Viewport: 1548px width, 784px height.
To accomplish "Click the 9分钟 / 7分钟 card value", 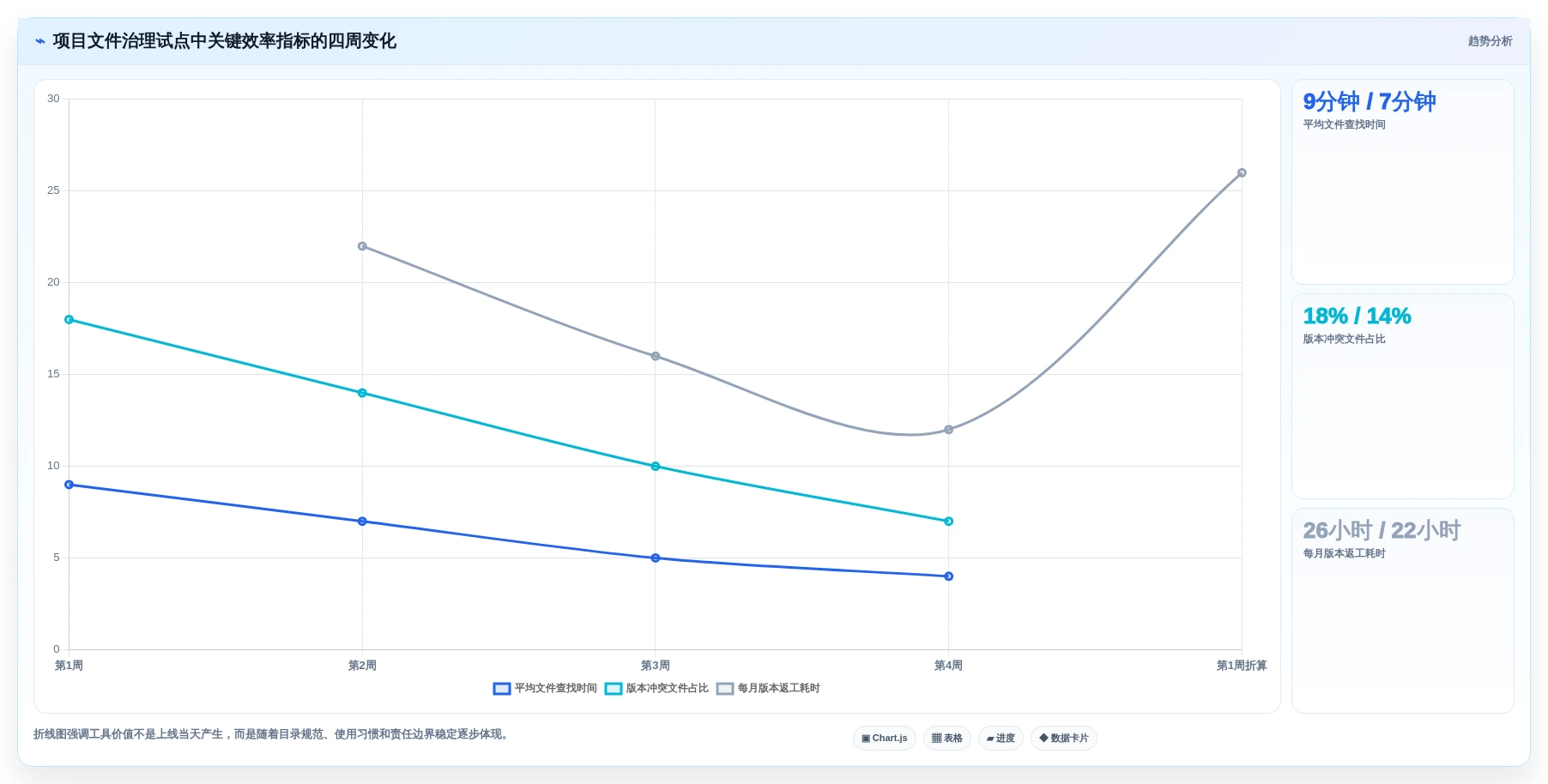I will pos(1369,102).
